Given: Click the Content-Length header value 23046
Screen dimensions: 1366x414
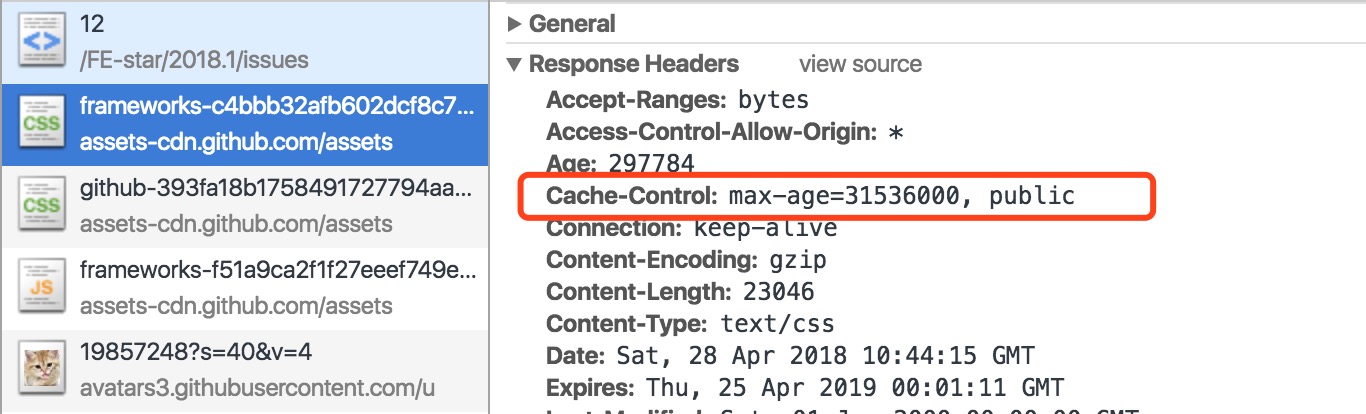Looking at the screenshot, I should coord(778,292).
